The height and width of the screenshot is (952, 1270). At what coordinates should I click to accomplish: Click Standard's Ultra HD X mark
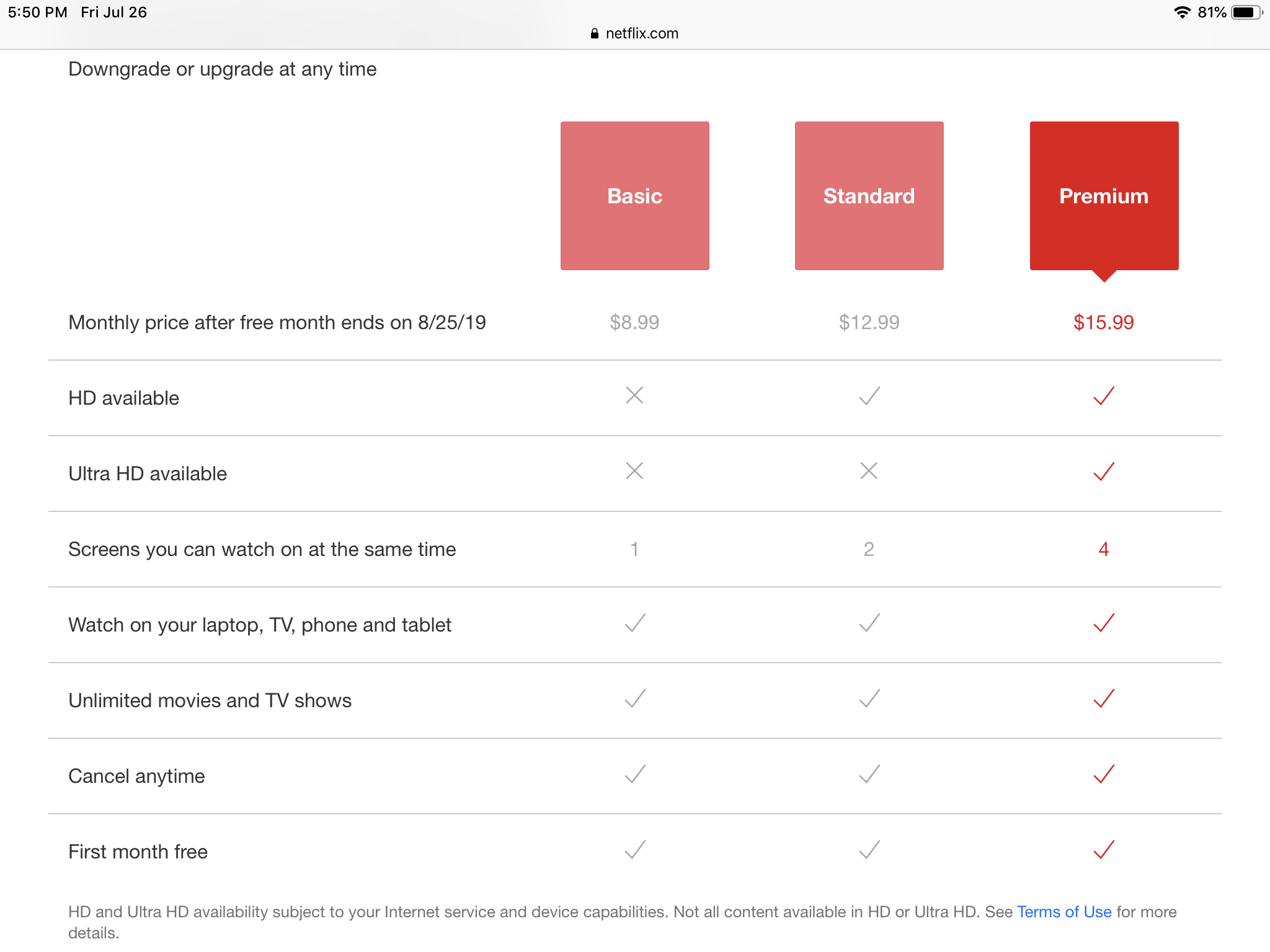tap(869, 471)
